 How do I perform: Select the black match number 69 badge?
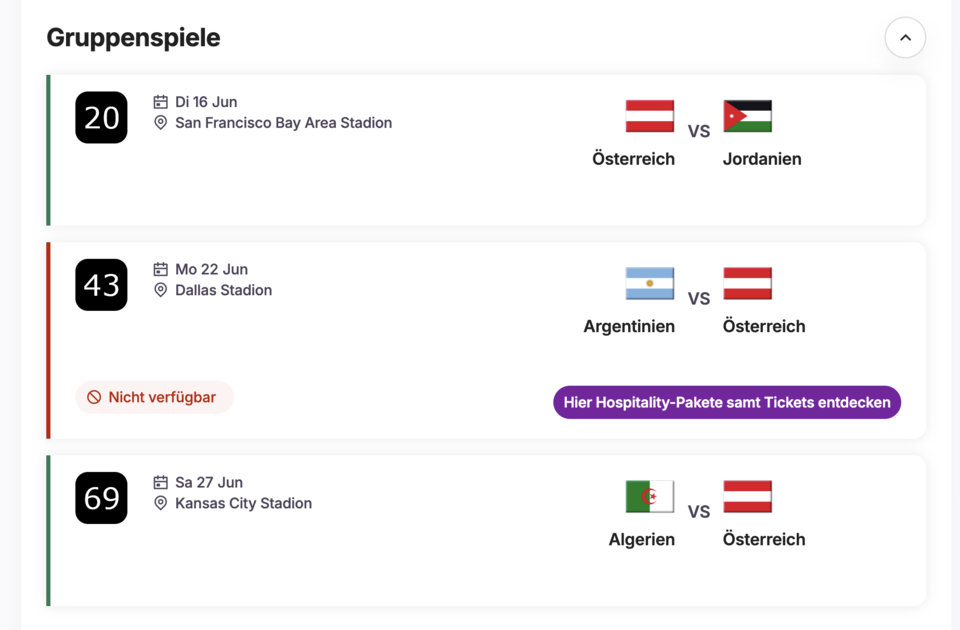pyautogui.click(x=101, y=498)
